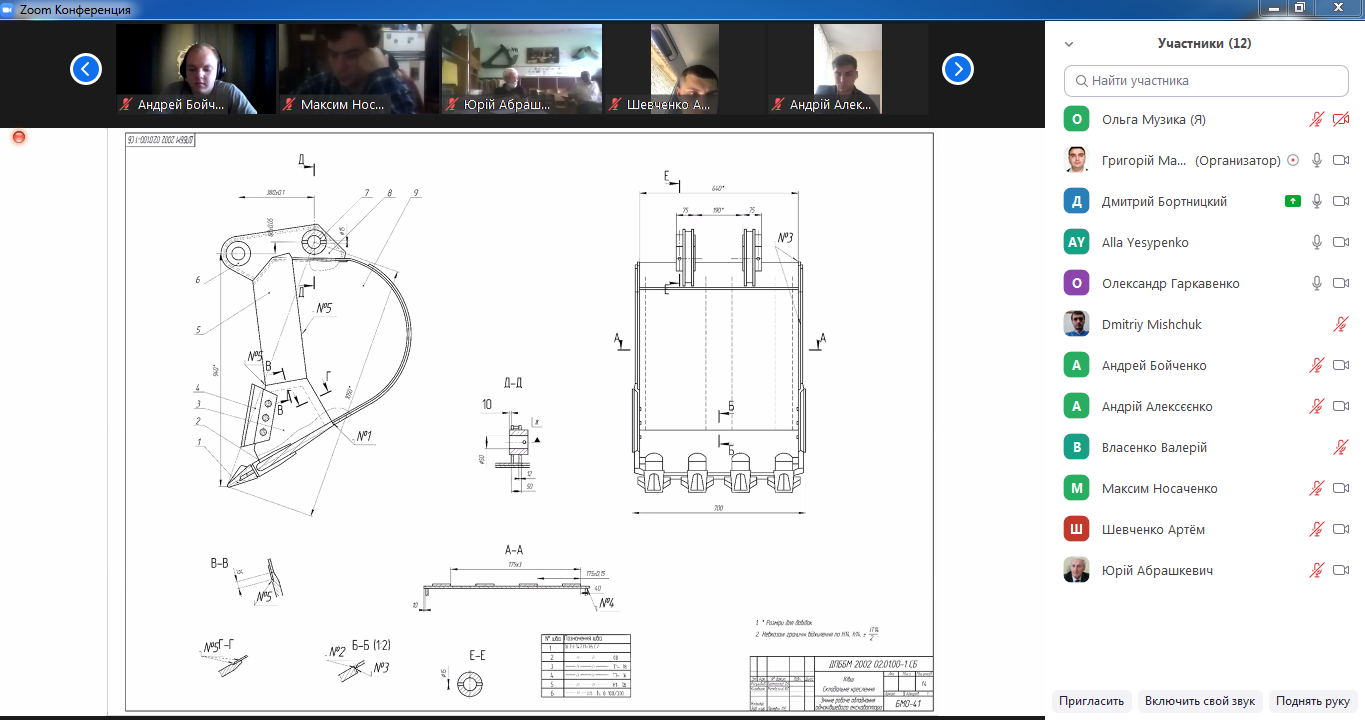Click Максим Носаченко's muted microphone icon

1317,488
